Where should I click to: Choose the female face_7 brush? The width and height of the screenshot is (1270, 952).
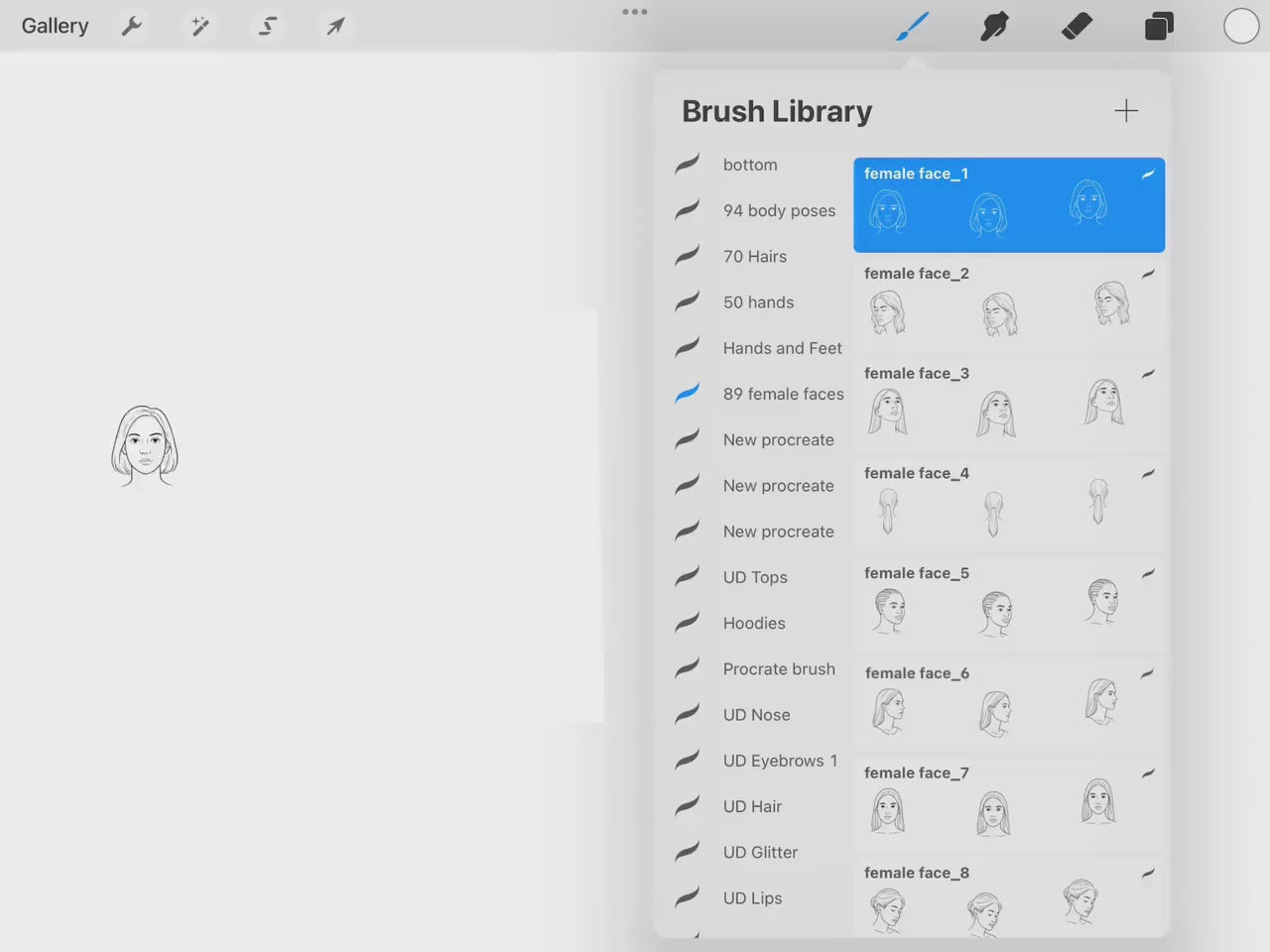1008,803
